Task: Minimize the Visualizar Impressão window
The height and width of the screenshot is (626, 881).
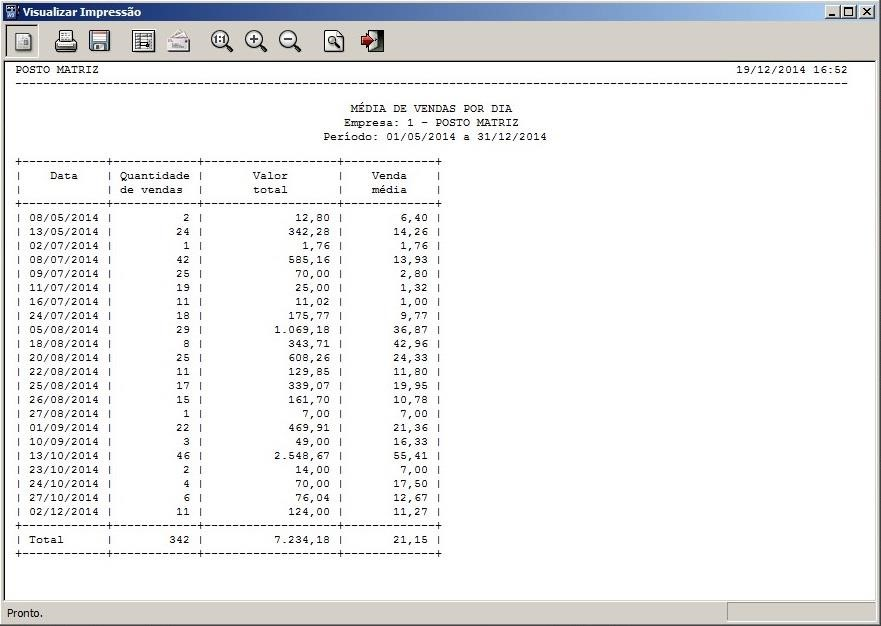Action: coord(833,11)
